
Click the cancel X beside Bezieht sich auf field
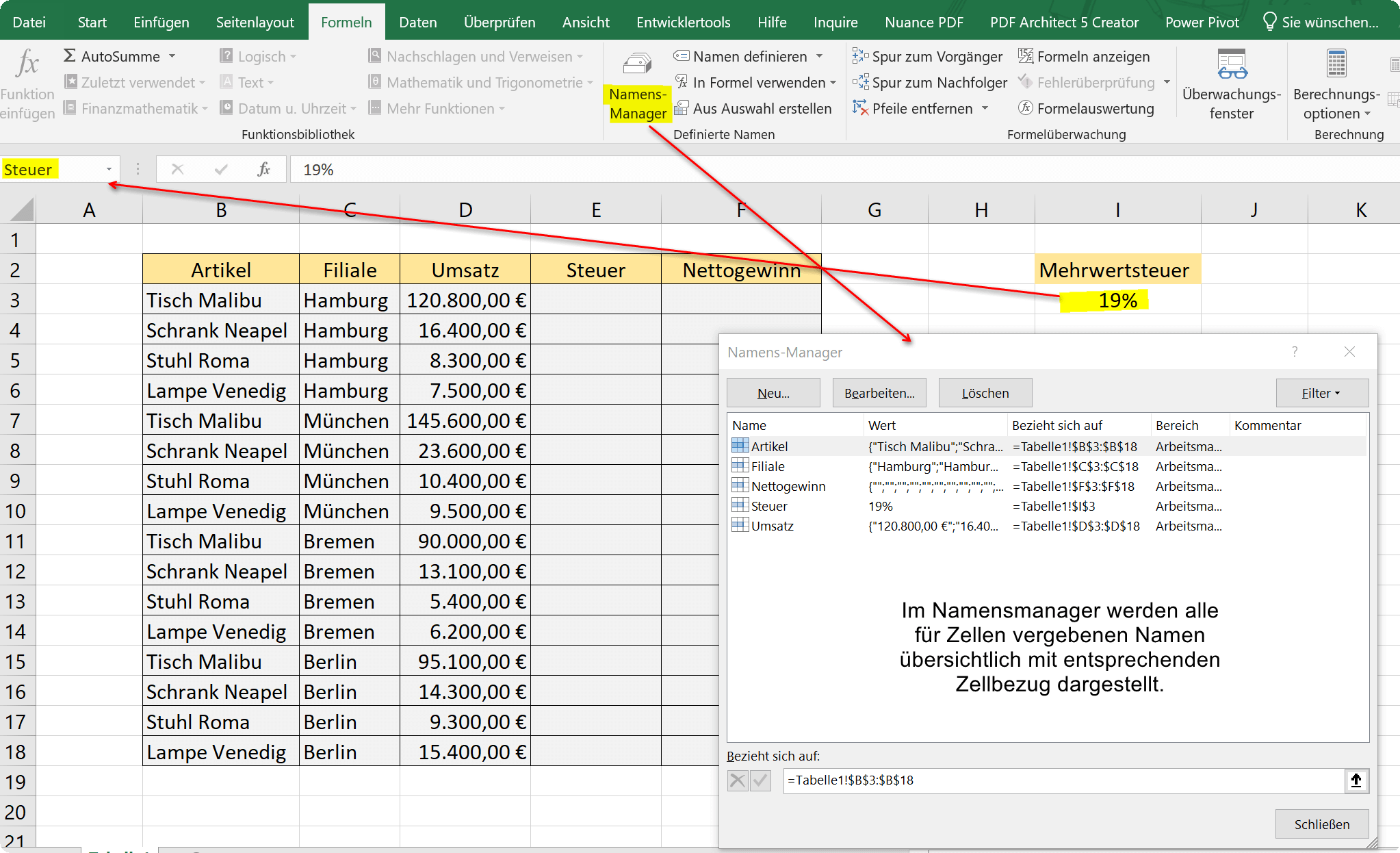pos(738,780)
